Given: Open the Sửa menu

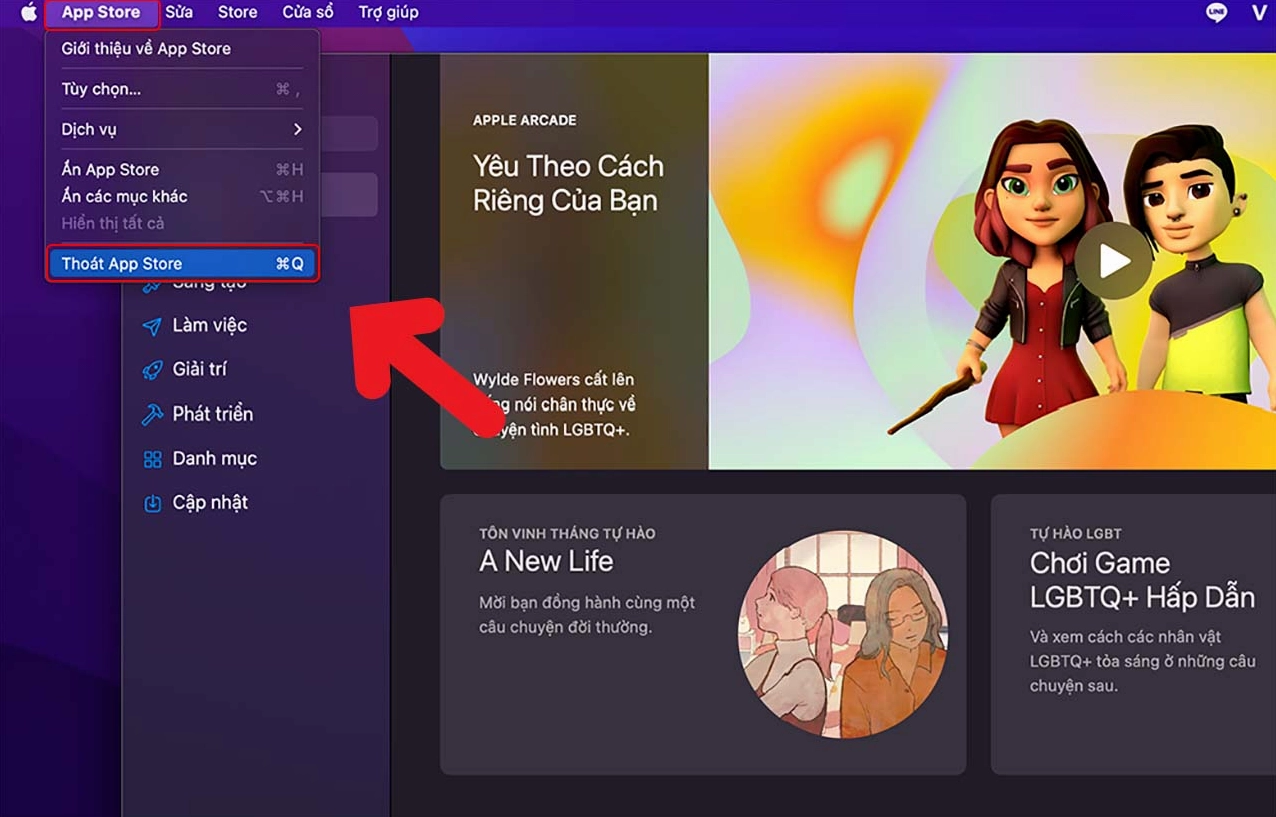Looking at the screenshot, I should pos(179,13).
